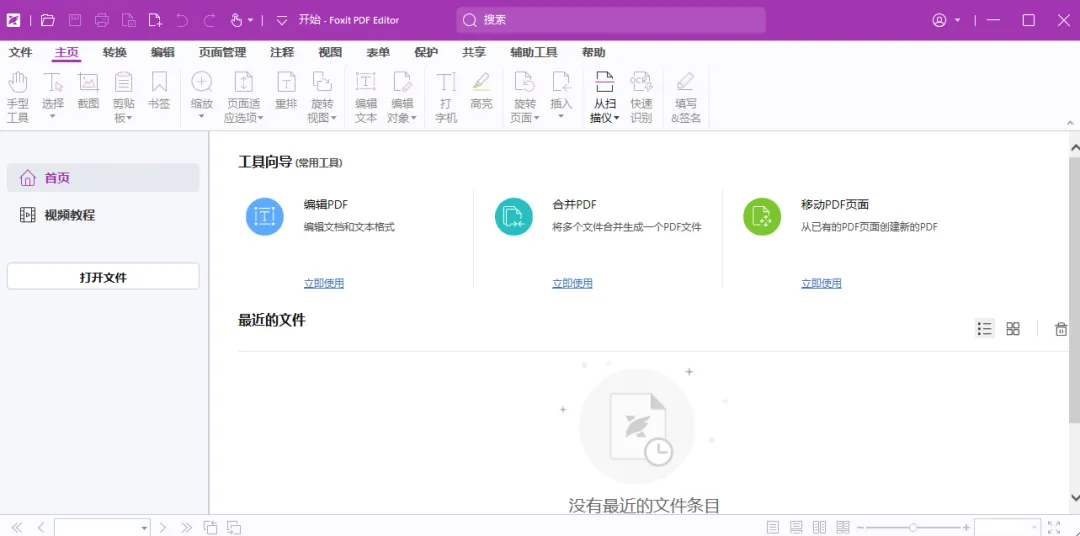1080x536 pixels.
Task: Go to first page arrow icon
Action: pos(17,528)
